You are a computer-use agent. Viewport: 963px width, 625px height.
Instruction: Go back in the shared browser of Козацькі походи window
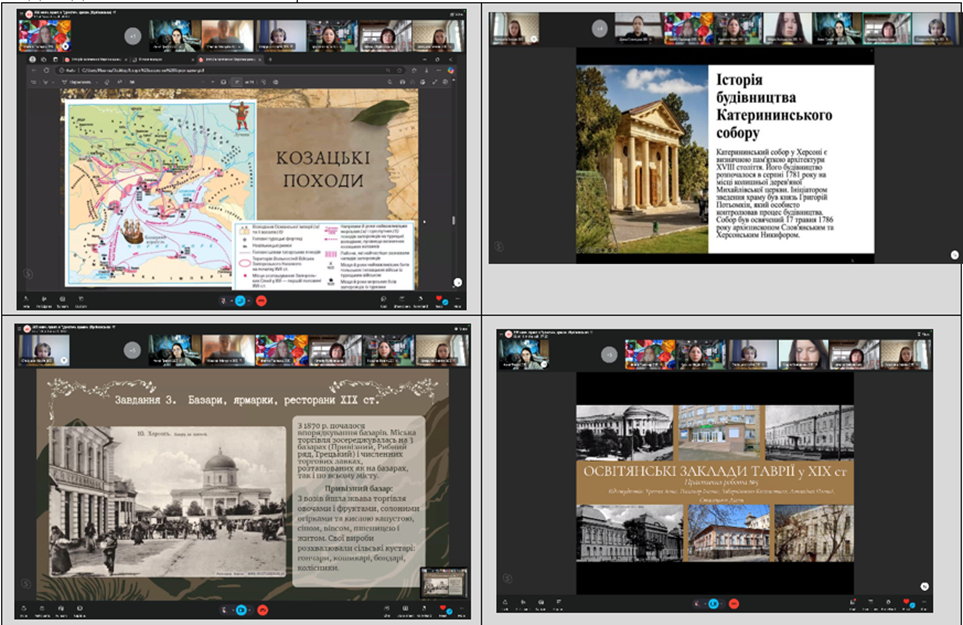pyautogui.click(x=34, y=70)
